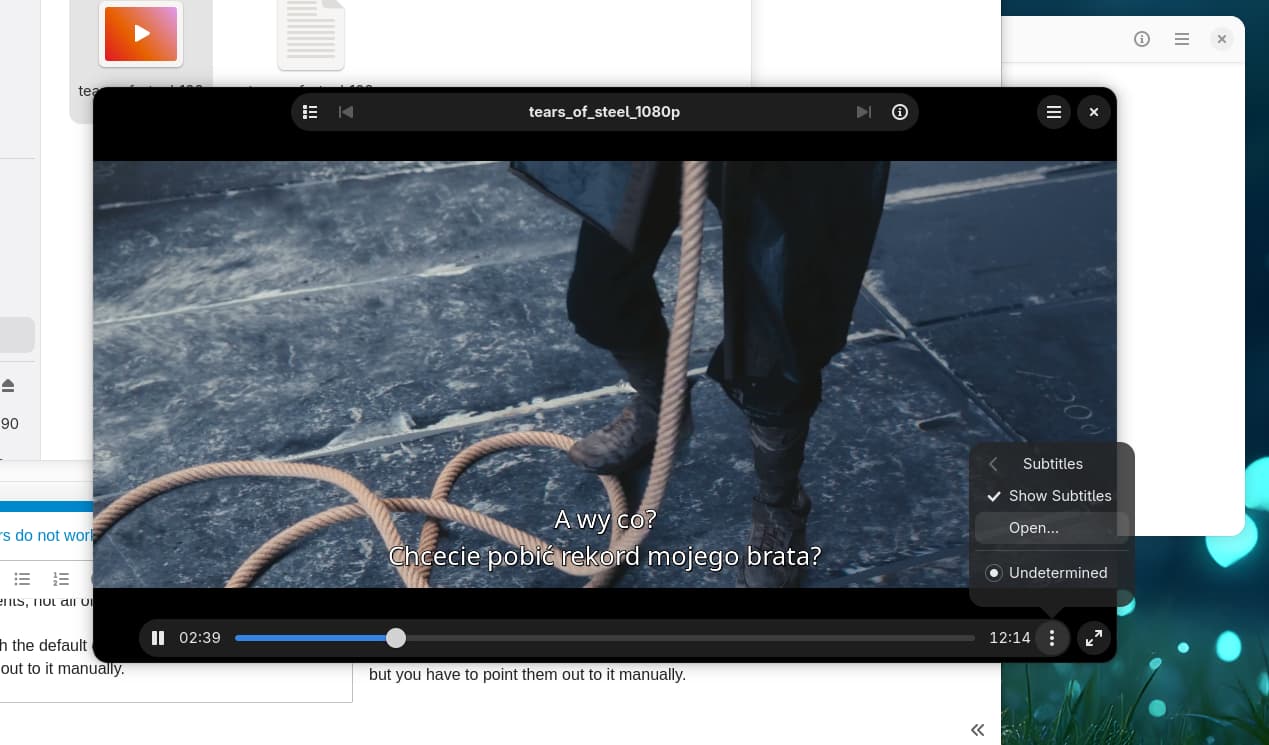
Task: Click the video seek bar thumb
Action: pyautogui.click(x=396, y=638)
